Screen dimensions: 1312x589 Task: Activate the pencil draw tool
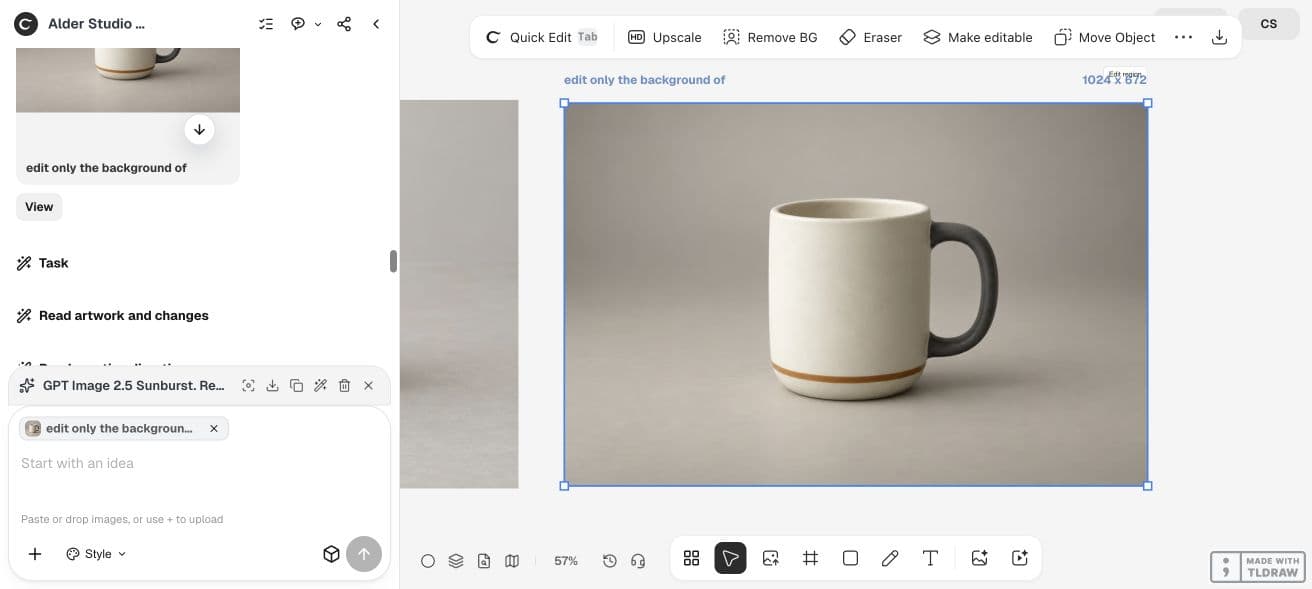click(890, 558)
